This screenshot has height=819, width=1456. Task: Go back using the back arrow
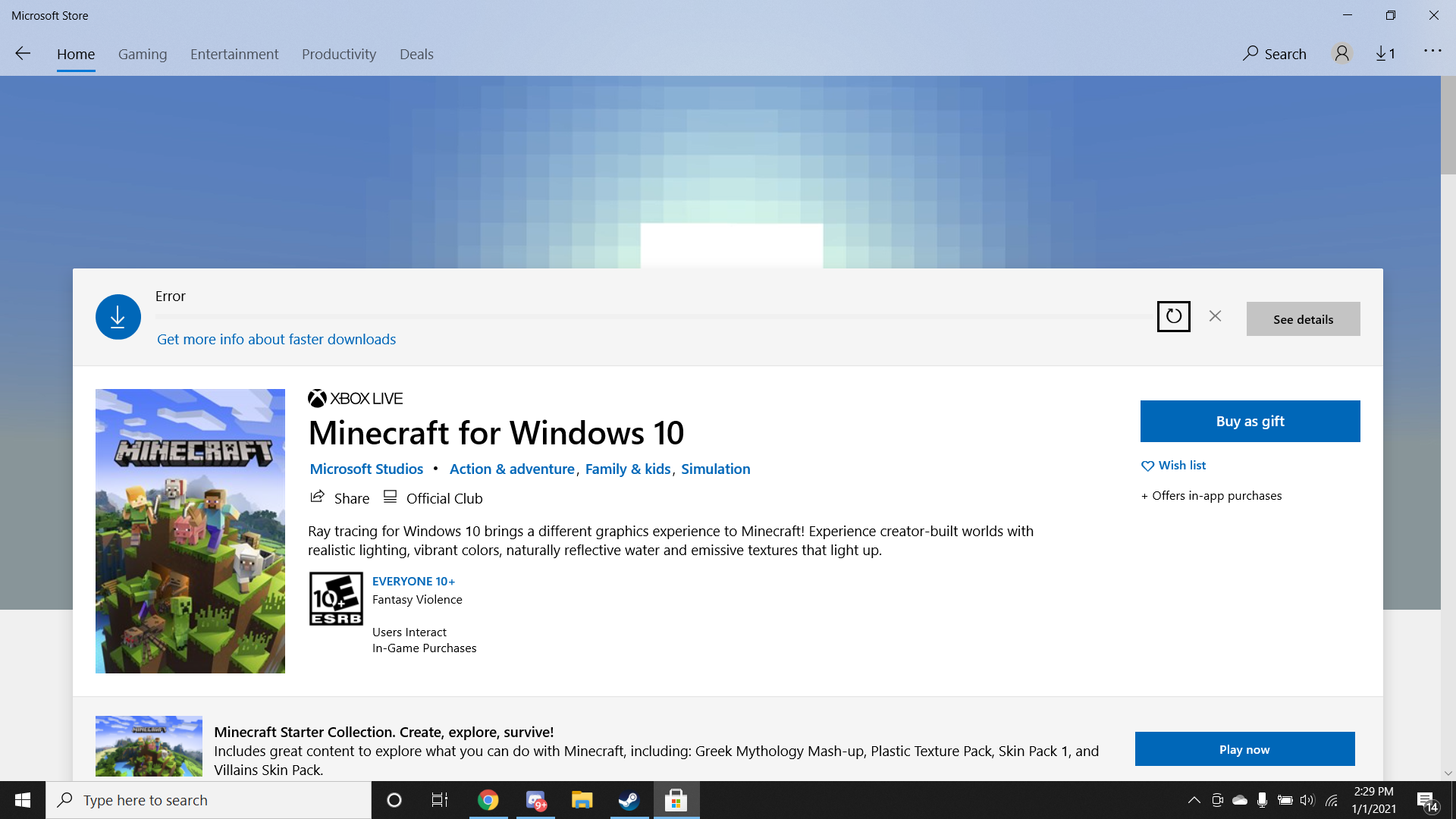23,53
